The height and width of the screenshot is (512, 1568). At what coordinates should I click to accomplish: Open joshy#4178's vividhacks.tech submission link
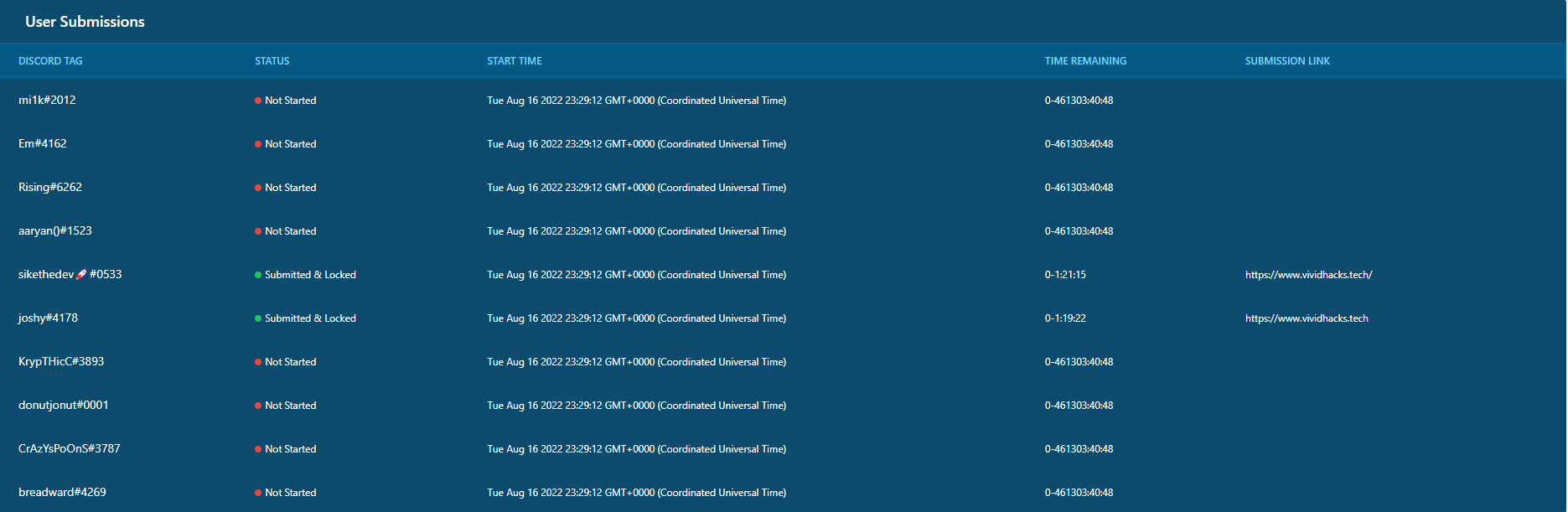[x=1307, y=318]
